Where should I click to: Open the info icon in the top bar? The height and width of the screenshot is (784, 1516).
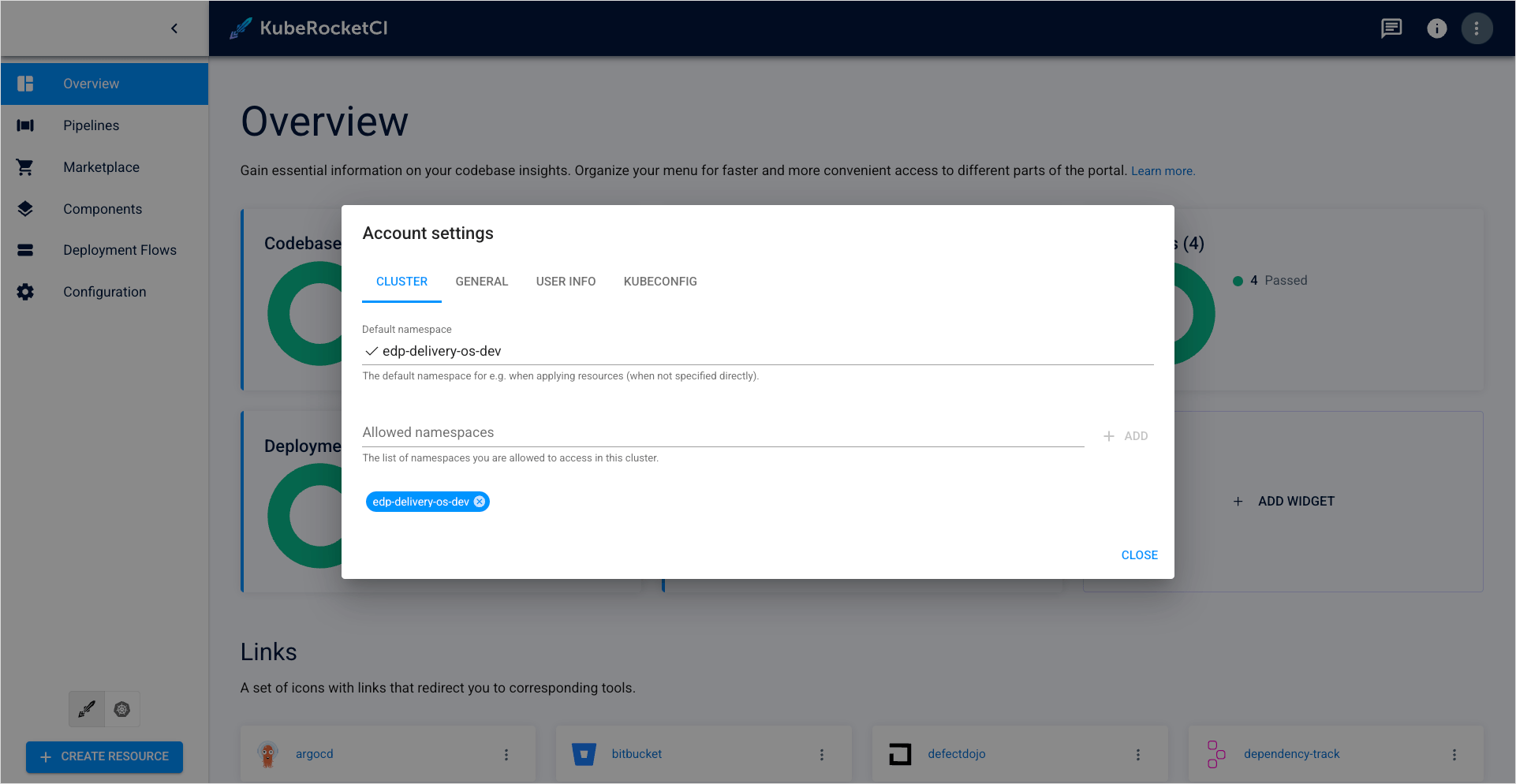click(x=1437, y=28)
